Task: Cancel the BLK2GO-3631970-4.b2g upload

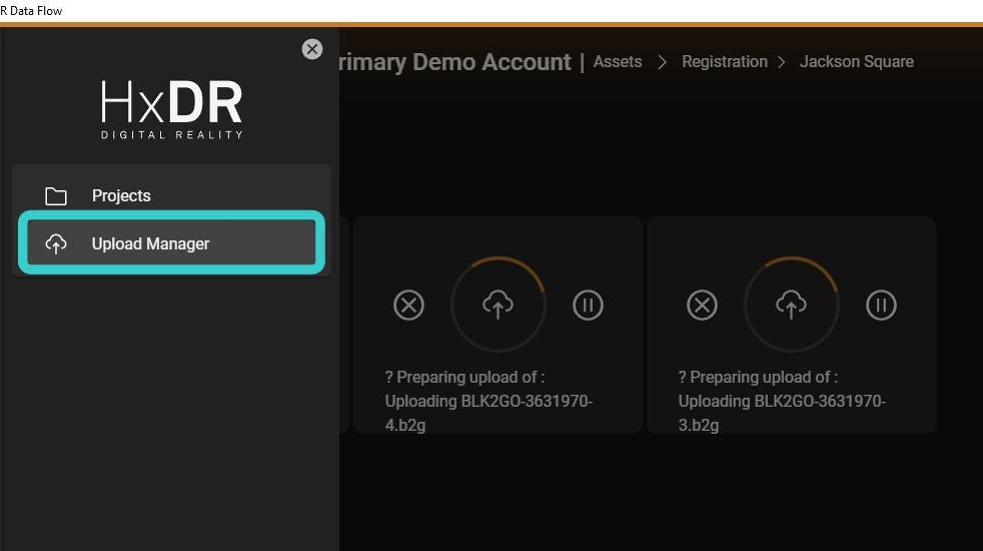Action: tap(409, 305)
